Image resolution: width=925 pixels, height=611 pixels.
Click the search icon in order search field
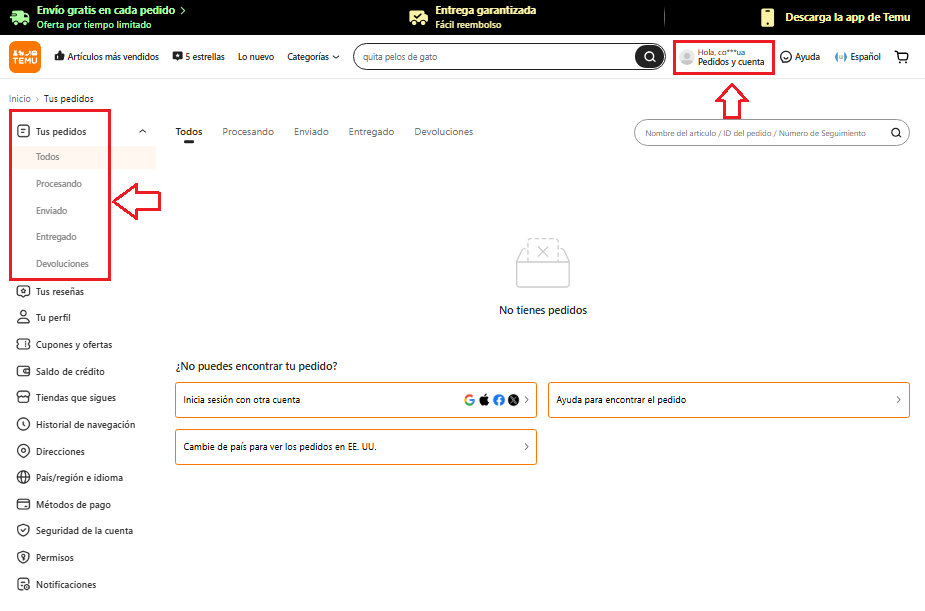coord(896,133)
